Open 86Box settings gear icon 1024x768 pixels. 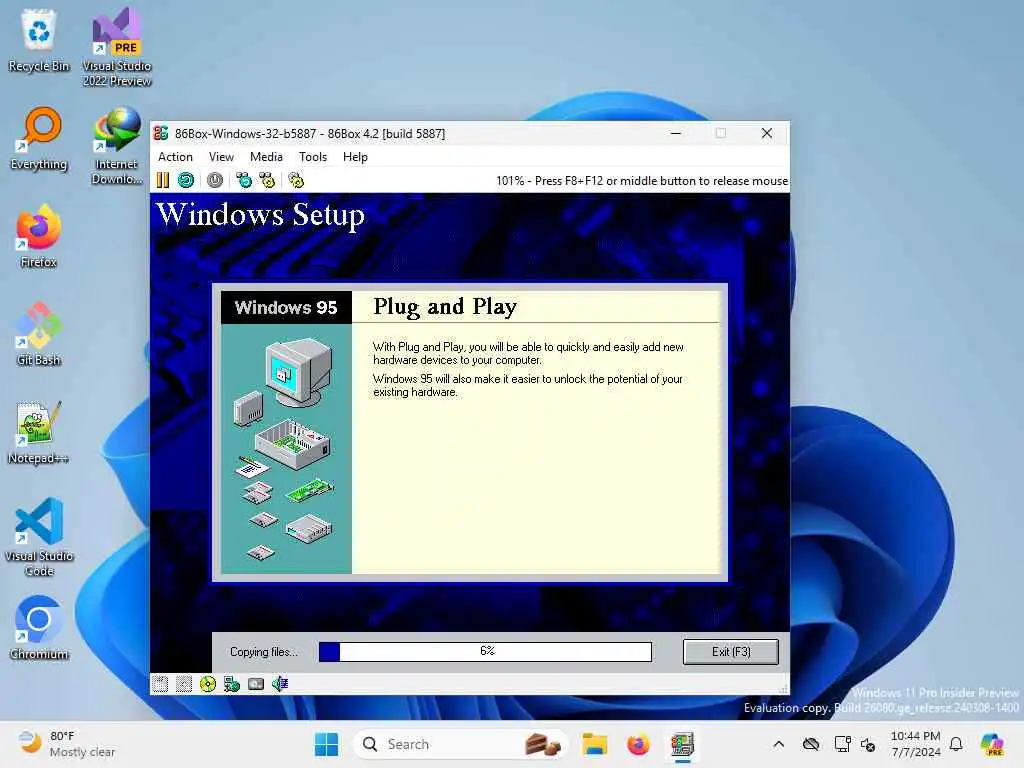(x=296, y=180)
